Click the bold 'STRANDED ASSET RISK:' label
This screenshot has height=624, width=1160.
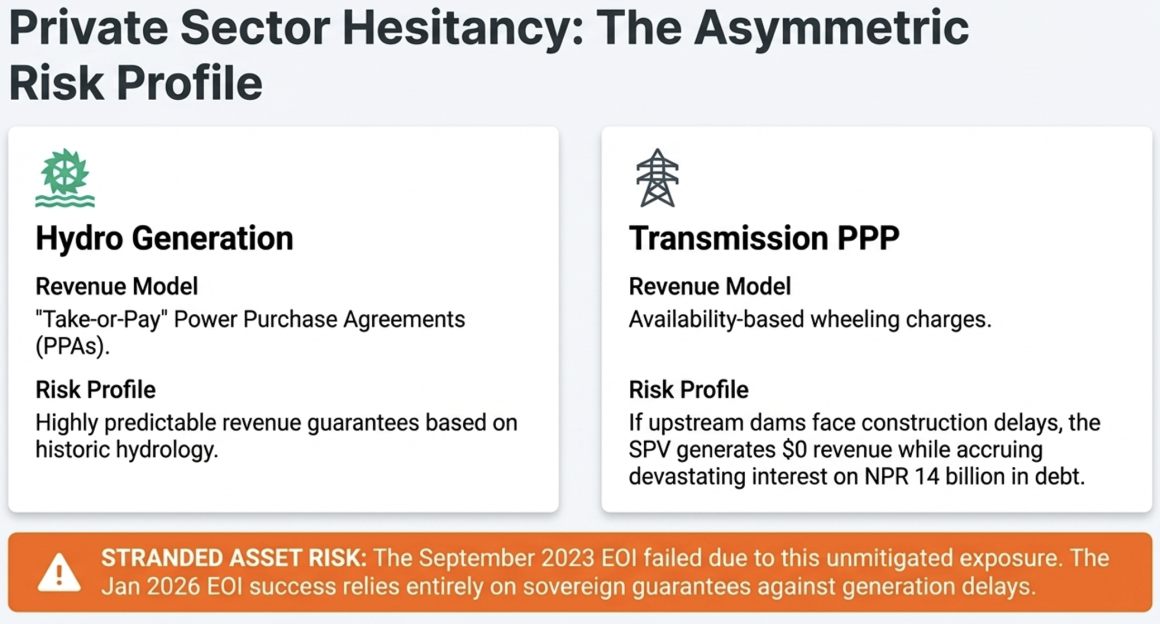click(234, 558)
